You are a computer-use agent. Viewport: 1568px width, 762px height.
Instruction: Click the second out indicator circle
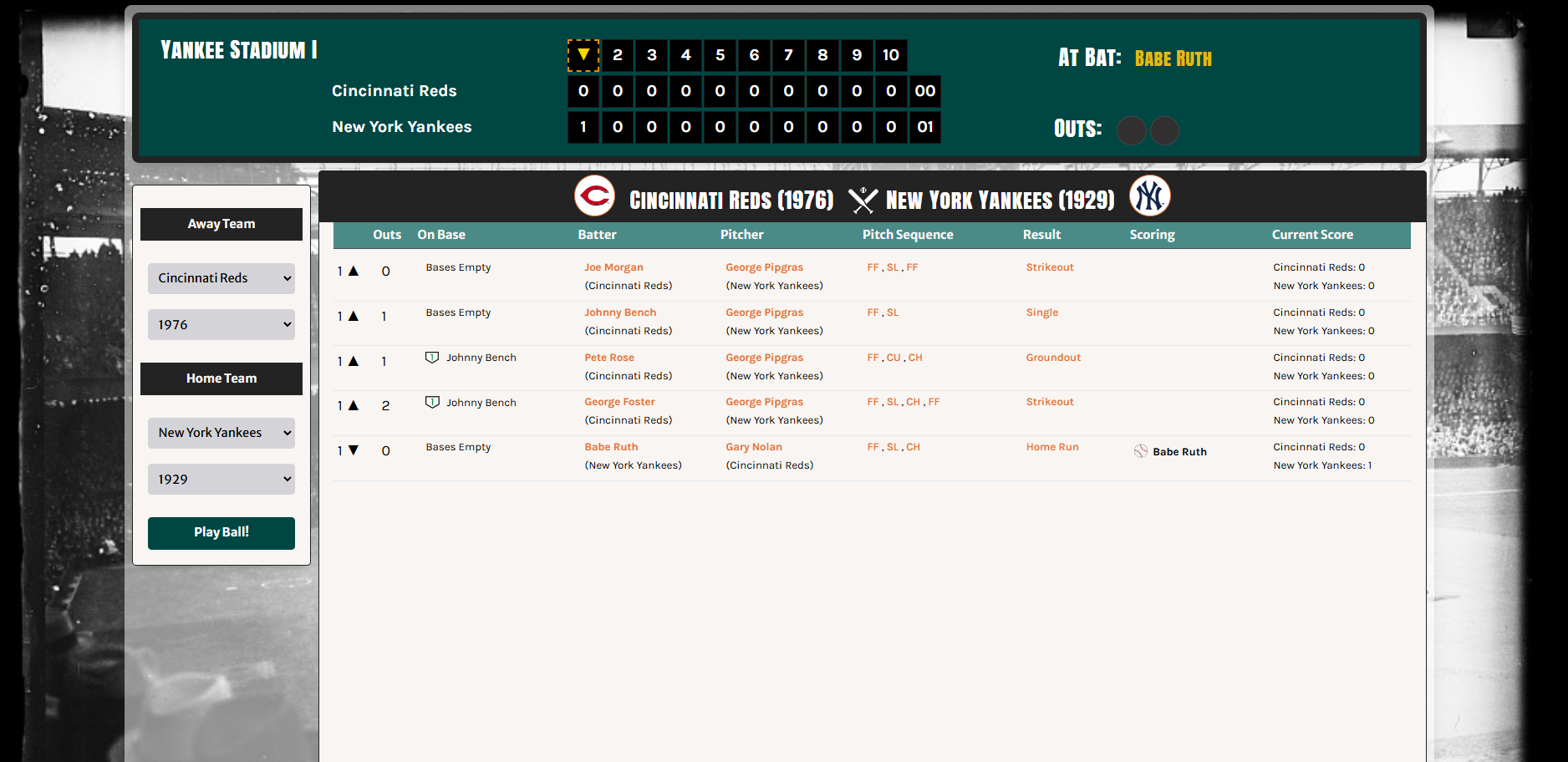tap(1165, 130)
